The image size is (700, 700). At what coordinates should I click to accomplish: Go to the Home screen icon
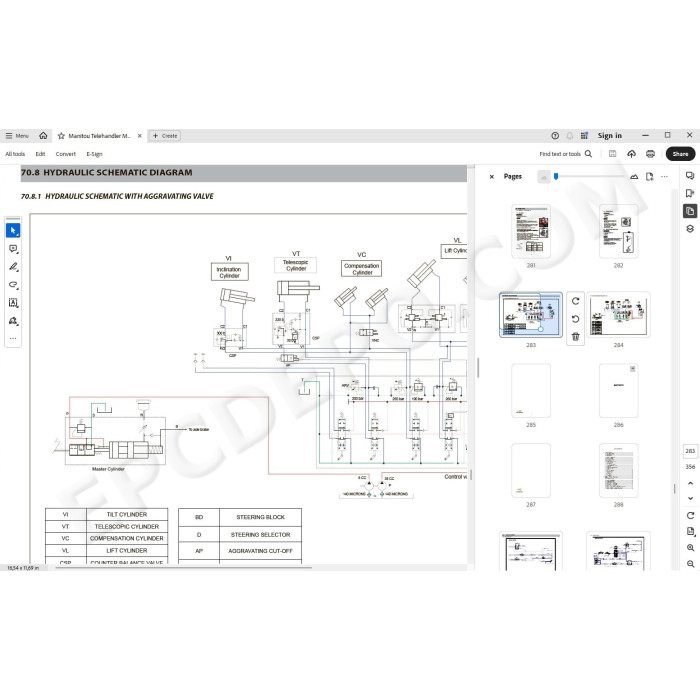43,135
